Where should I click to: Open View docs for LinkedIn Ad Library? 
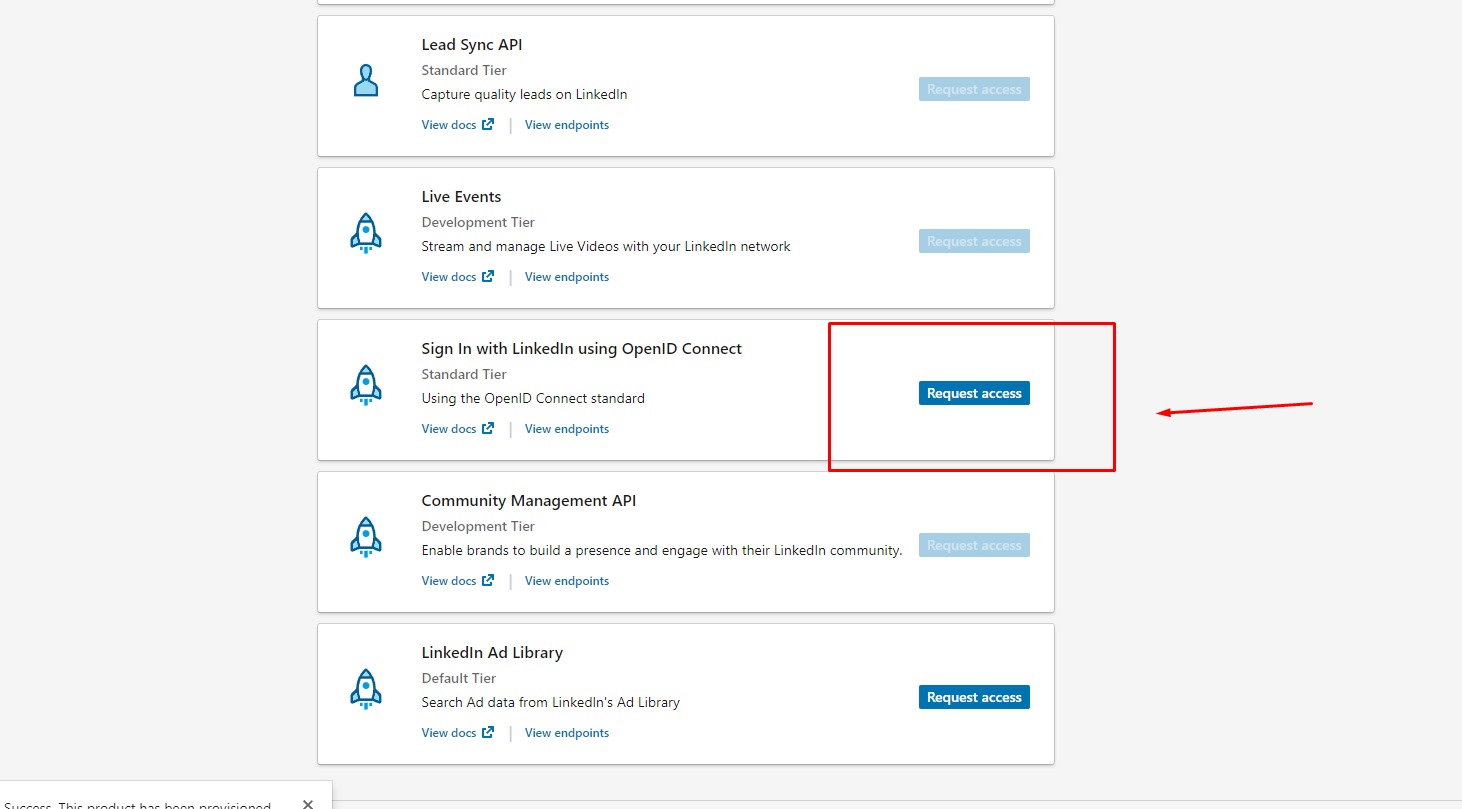(458, 733)
